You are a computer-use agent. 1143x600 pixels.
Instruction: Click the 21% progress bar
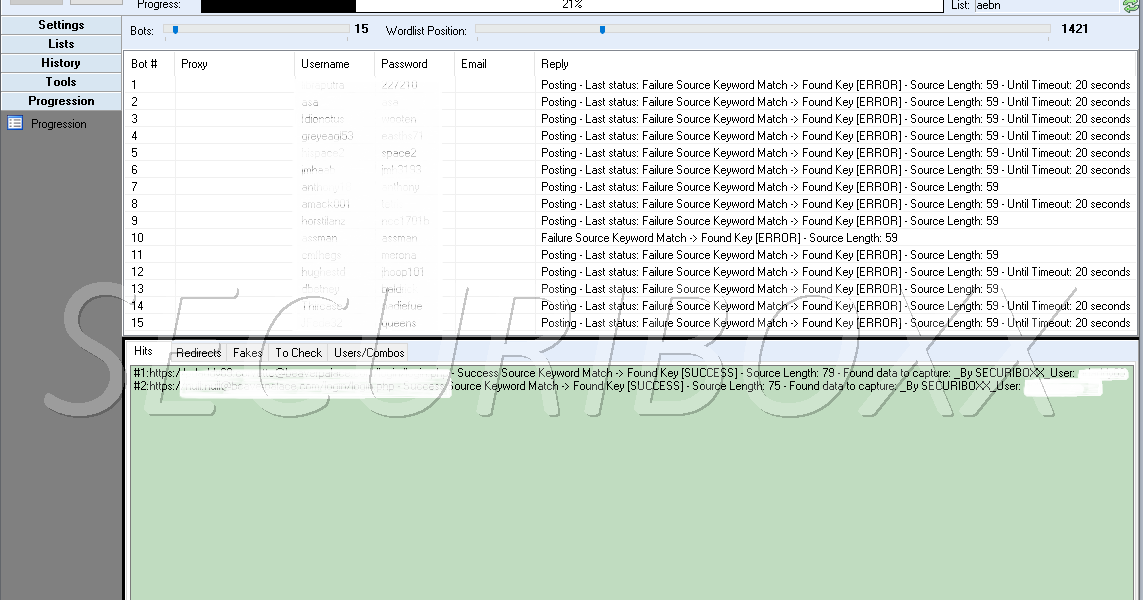coord(572,5)
